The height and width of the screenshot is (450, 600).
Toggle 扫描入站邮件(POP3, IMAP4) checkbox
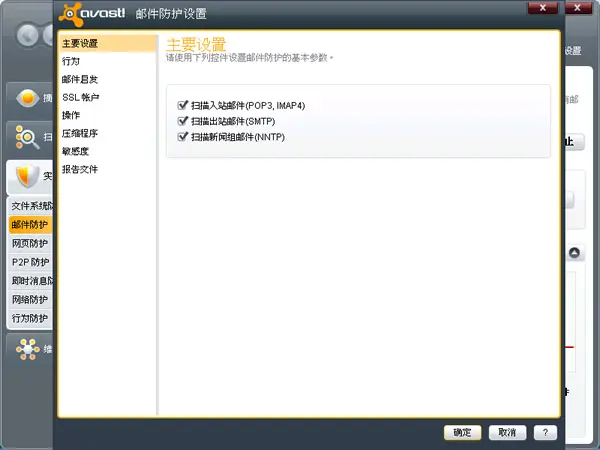(x=183, y=105)
